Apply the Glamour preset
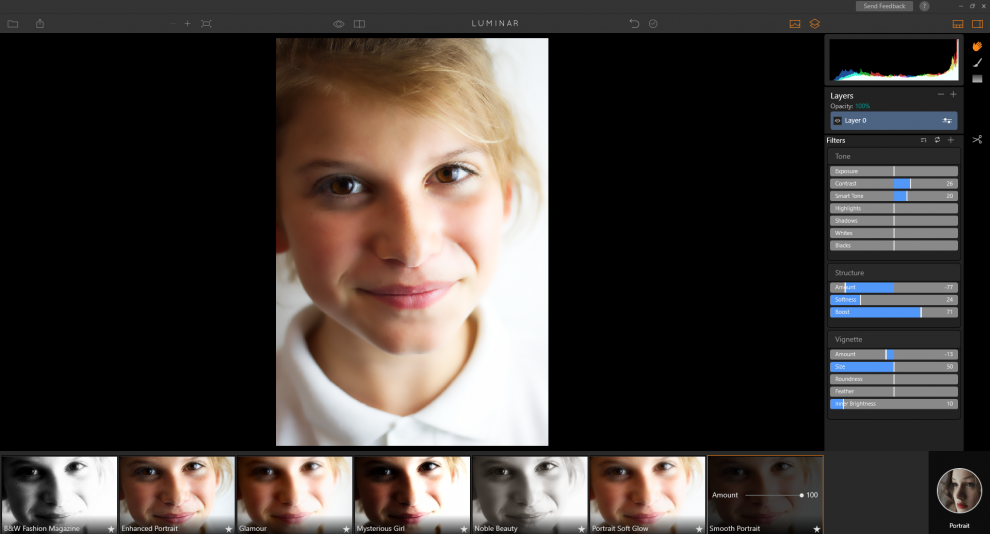The image size is (990, 534). [294, 495]
